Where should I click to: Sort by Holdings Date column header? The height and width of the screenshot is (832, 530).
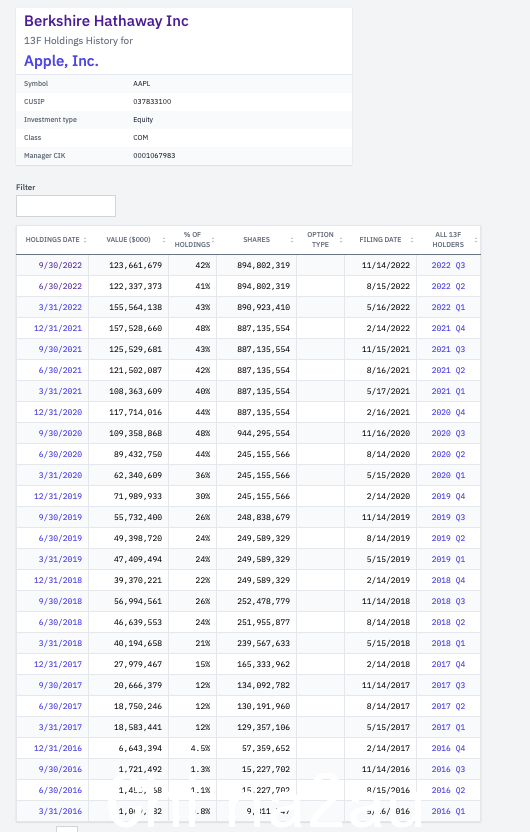tap(53, 240)
